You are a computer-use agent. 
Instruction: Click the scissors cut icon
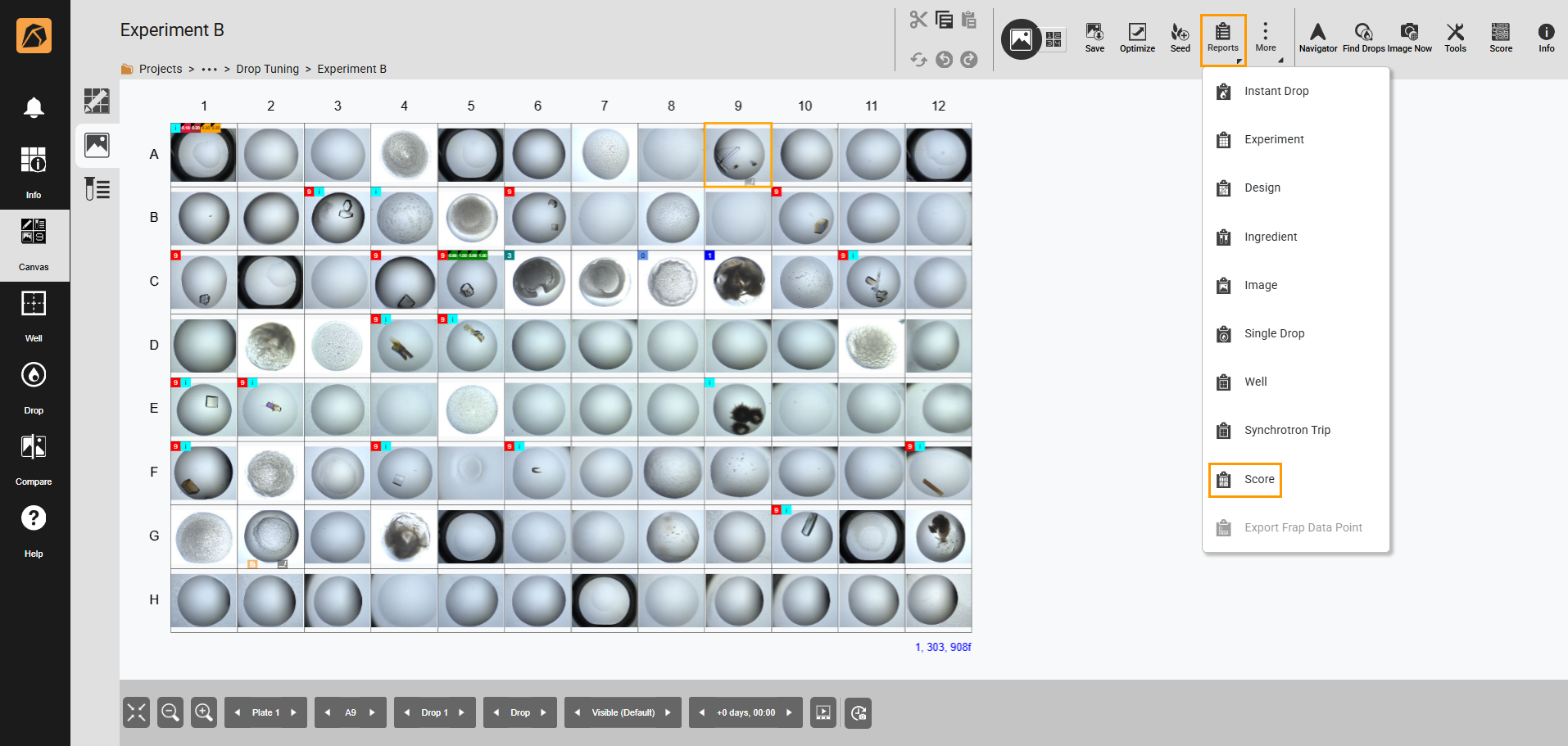point(918,20)
